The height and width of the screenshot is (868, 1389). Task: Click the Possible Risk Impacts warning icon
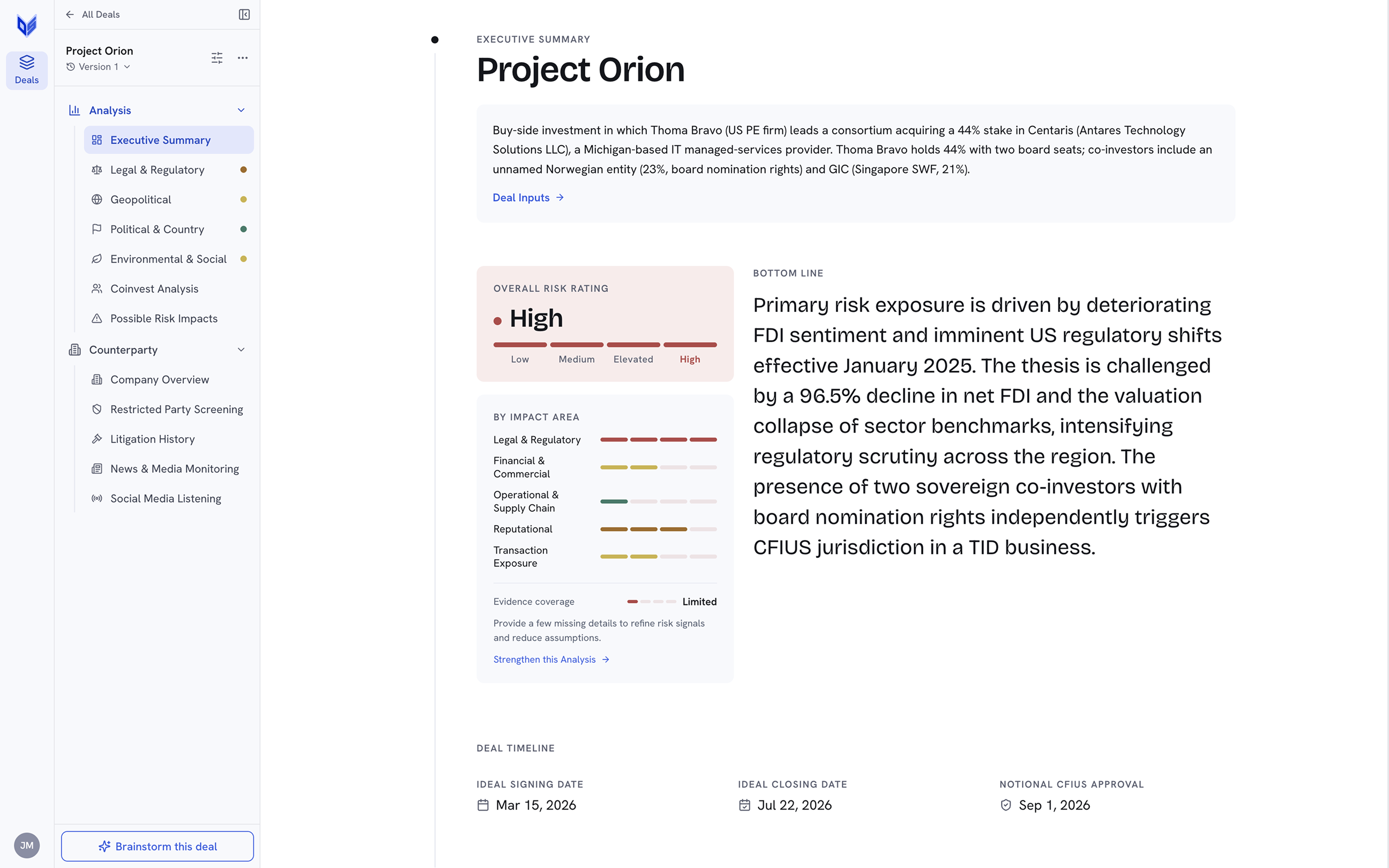(x=97, y=319)
